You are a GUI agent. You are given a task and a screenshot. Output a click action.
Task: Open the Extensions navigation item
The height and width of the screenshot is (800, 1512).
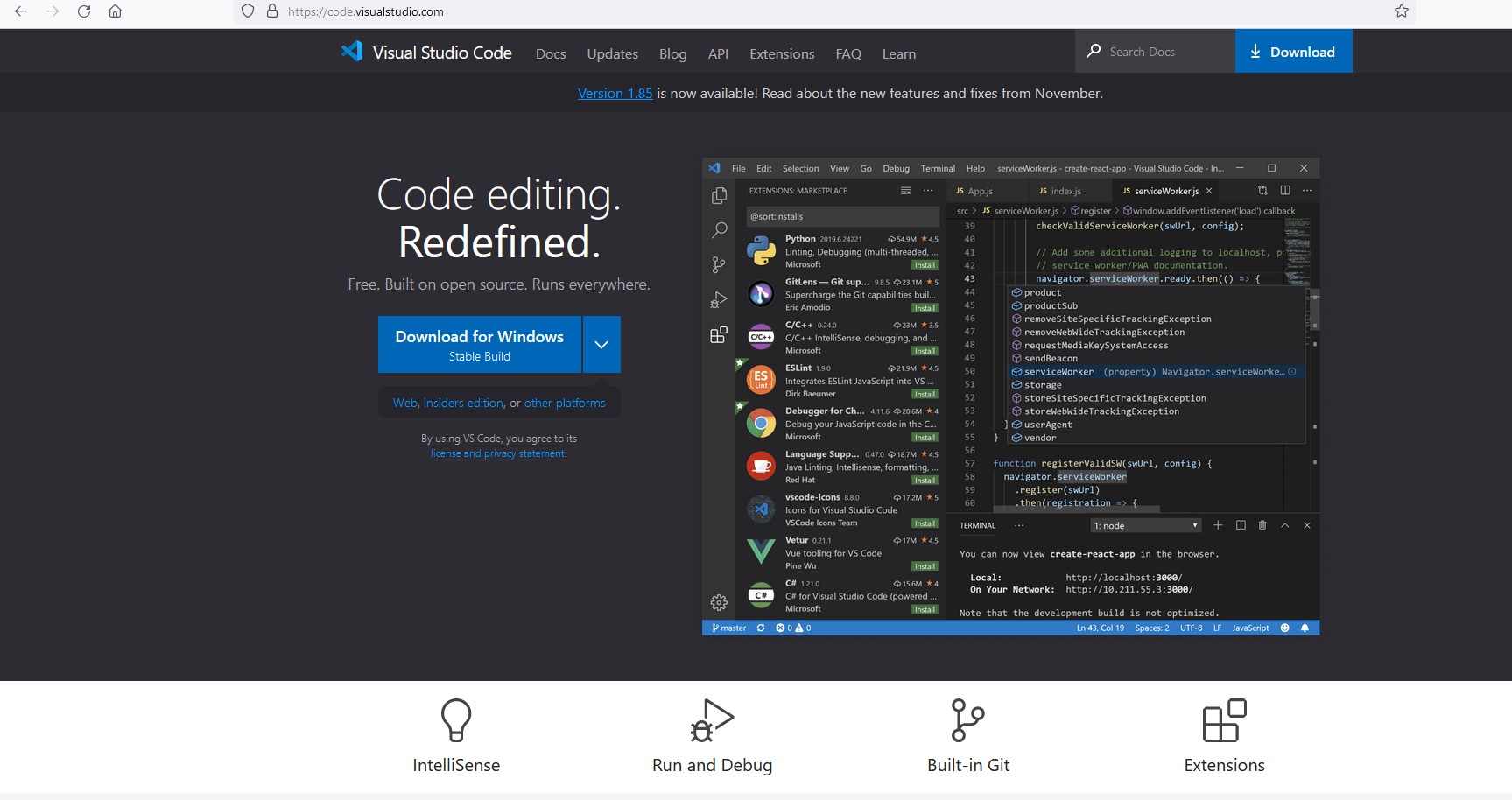[782, 53]
